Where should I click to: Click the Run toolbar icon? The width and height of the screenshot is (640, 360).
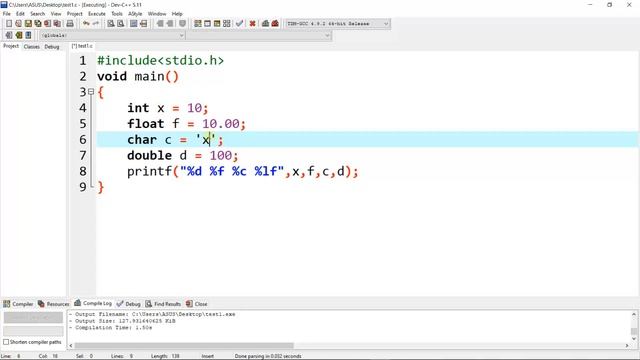click(x=207, y=24)
